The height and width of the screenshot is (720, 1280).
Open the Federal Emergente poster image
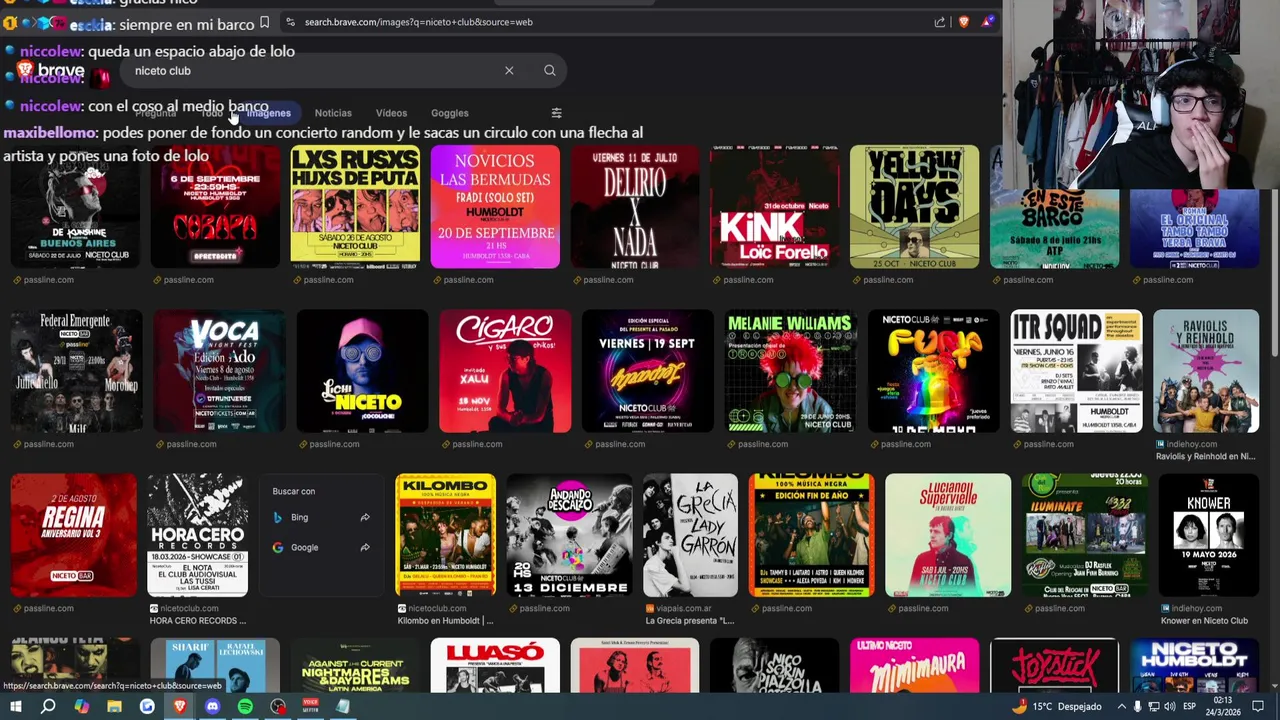click(x=76, y=371)
